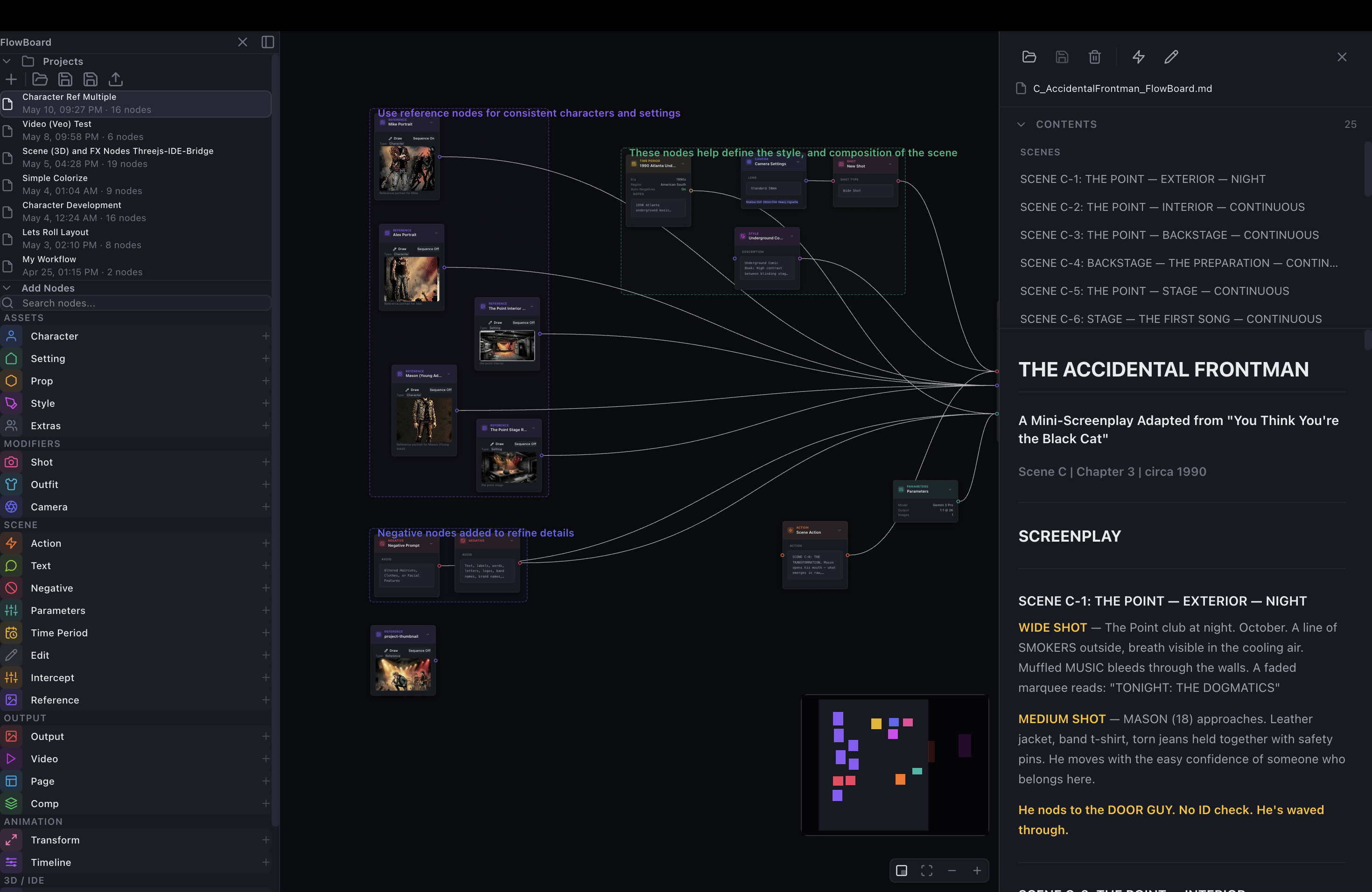Screen dimensions: 1372x892
Task: Toggle the sidebar layout panel icon
Action: pos(267,42)
